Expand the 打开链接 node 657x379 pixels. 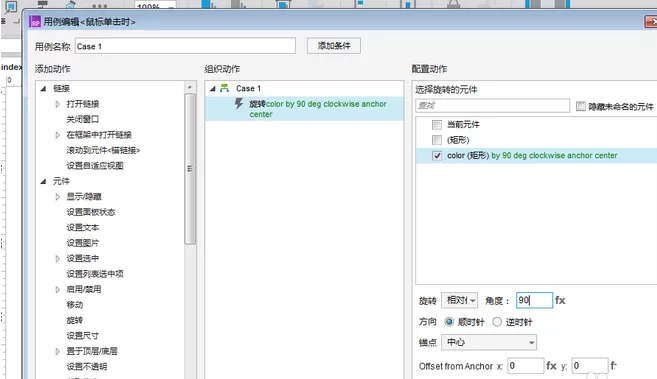click(57, 104)
